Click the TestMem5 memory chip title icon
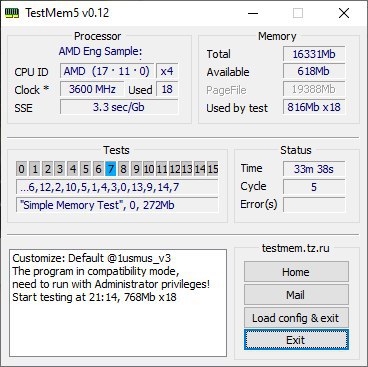 12,14
